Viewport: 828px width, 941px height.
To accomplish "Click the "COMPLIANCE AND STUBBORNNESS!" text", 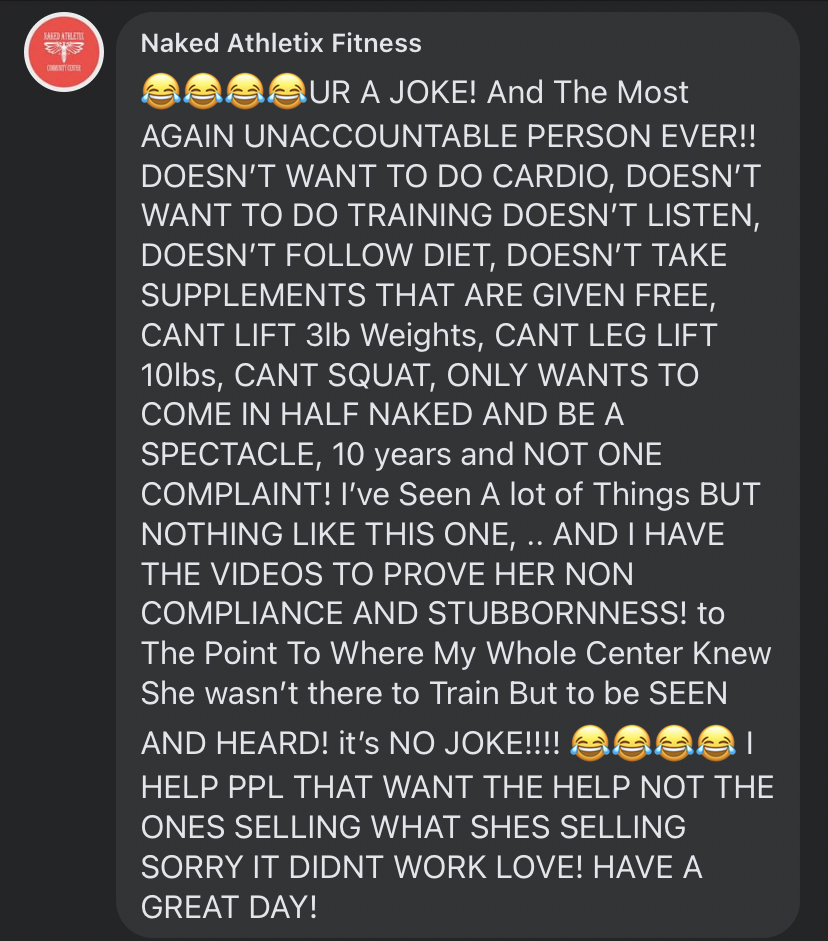I will [x=413, y=613].
